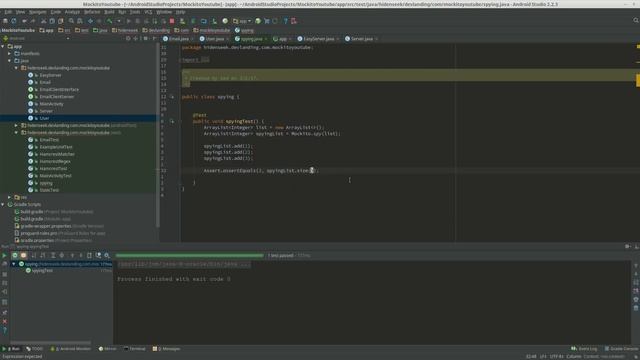Click the MockitoYoutube breadcrumb item
Screen dimensions: 640x360
pyautogui.click(x=18, y=30)
